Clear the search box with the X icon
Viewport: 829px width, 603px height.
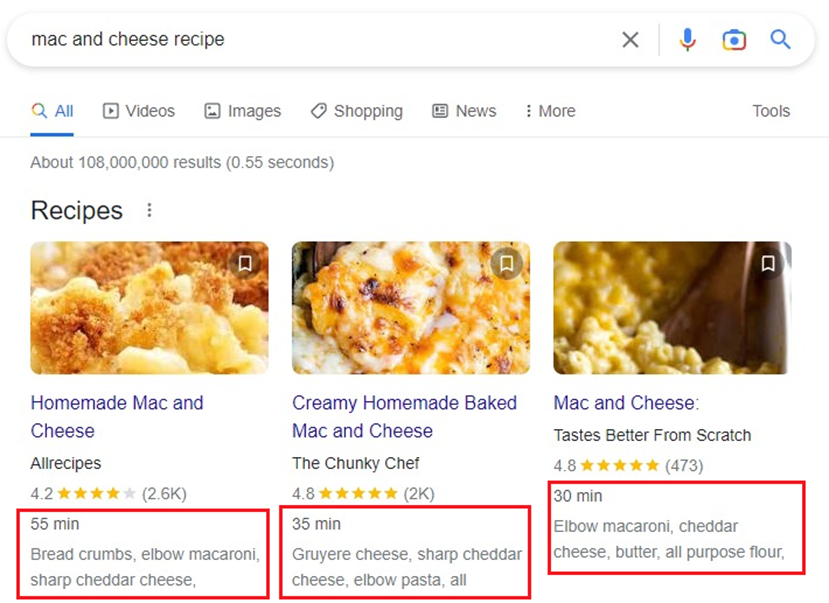click(630, 40)
